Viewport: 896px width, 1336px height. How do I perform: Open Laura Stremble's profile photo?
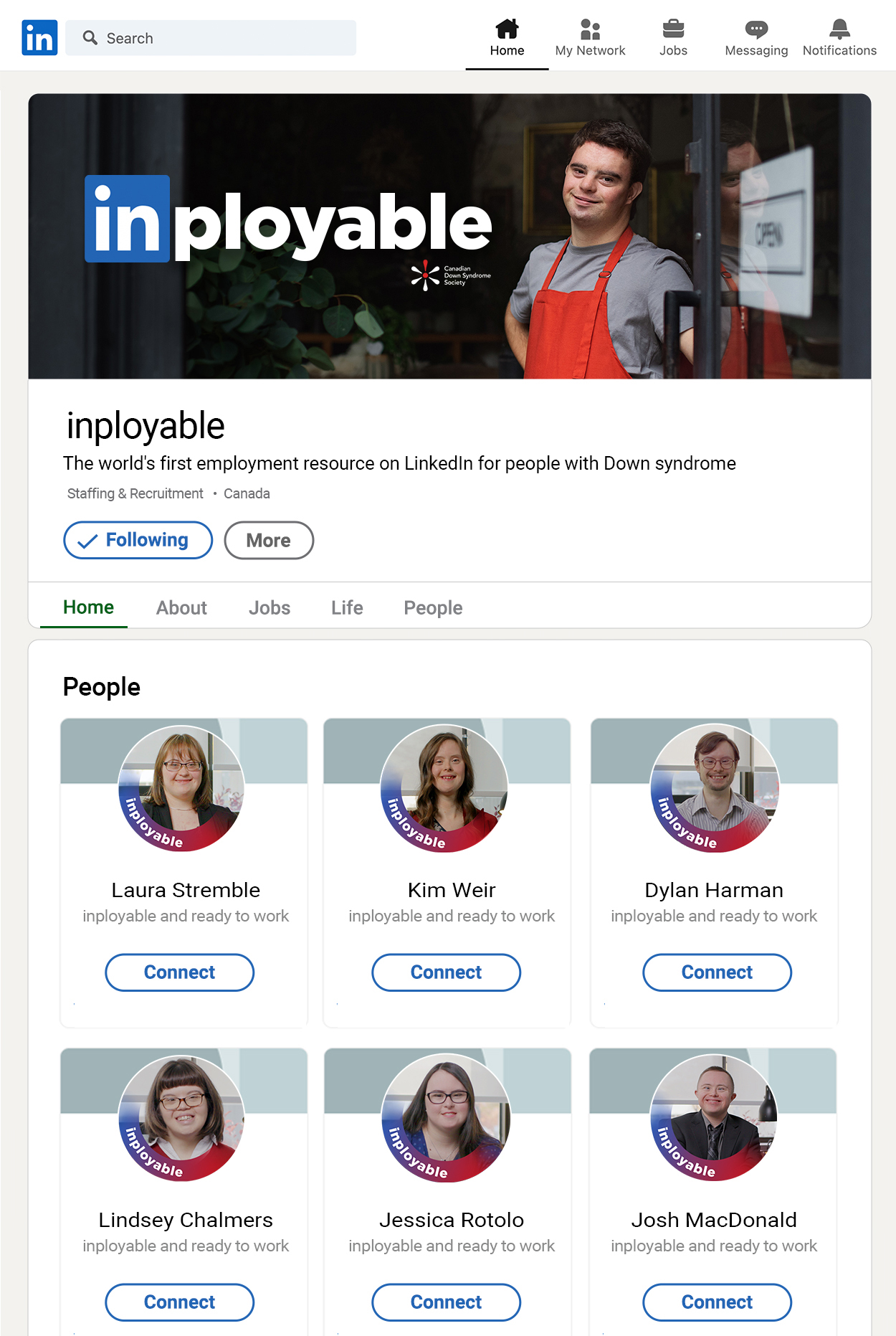pos(181,788)
